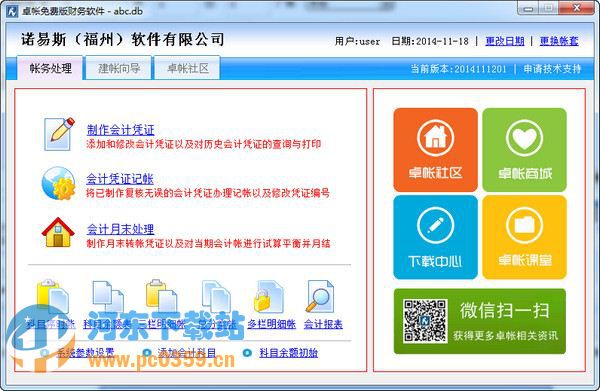Open the 多栏明细帐 text link

pyautogui.click(x=271, y=324)
